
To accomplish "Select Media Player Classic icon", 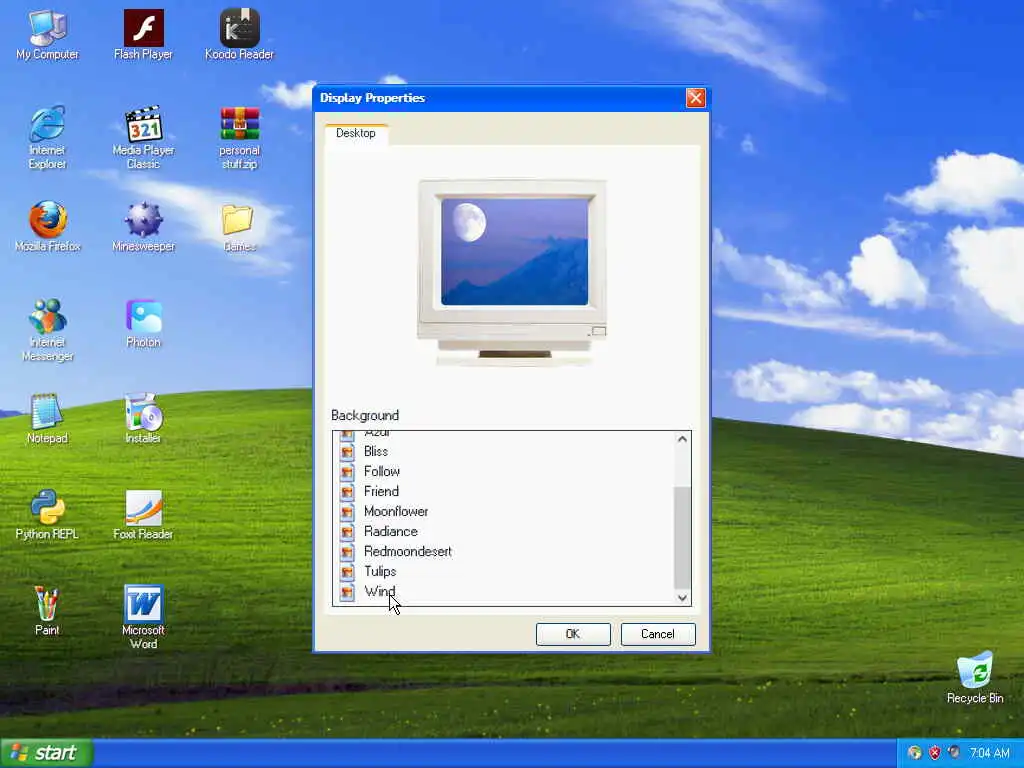I will coord(143,138).
